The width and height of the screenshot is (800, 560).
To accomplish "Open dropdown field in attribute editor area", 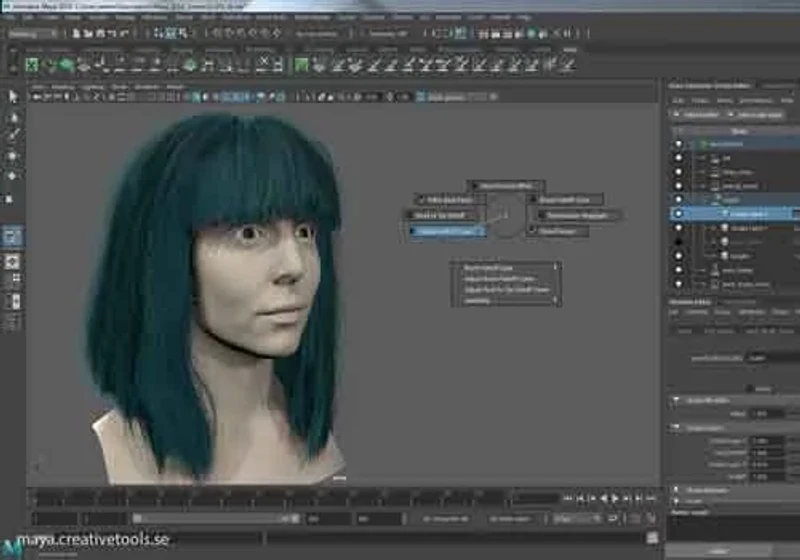I will (772, 358).
